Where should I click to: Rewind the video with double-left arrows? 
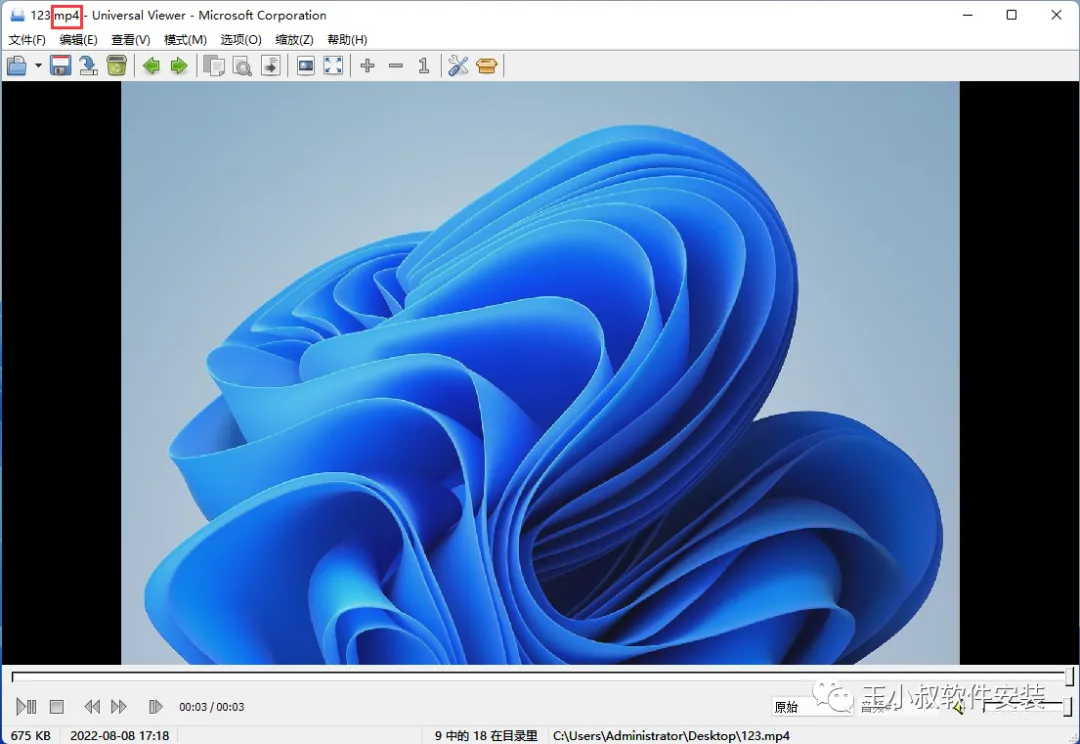pos(92,707)
